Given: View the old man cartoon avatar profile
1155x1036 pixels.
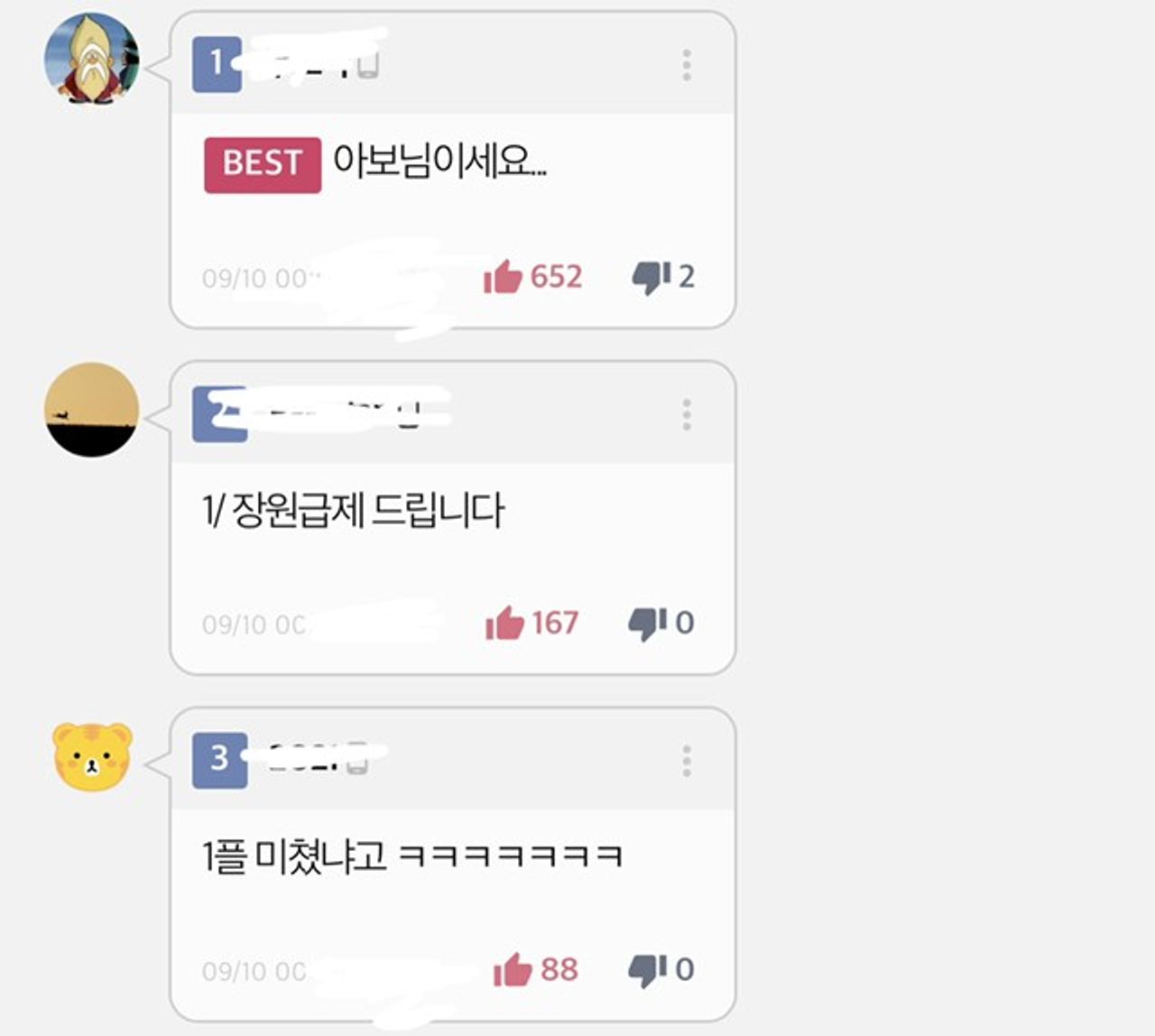Looking at the screenshot, I should coord(92,59).
